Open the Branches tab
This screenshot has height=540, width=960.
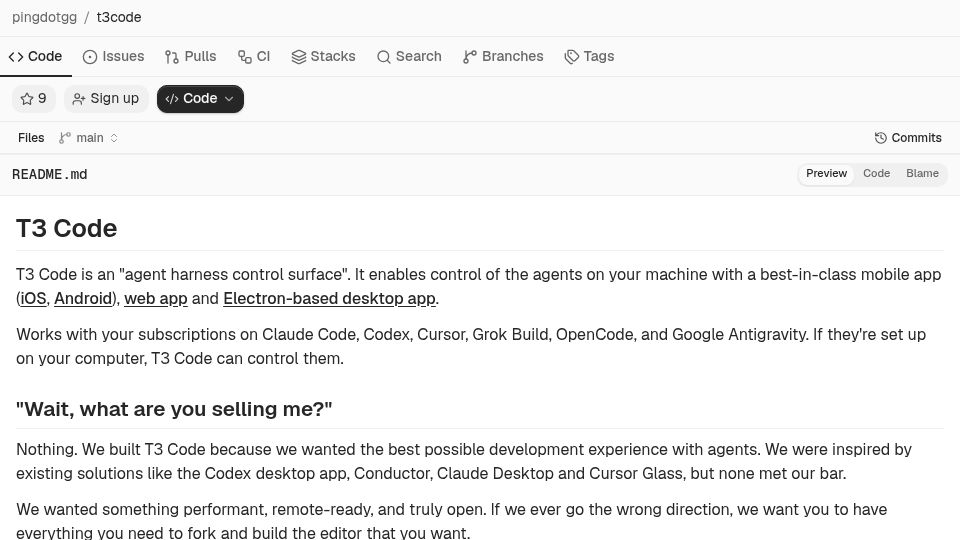tap(503, 56)
